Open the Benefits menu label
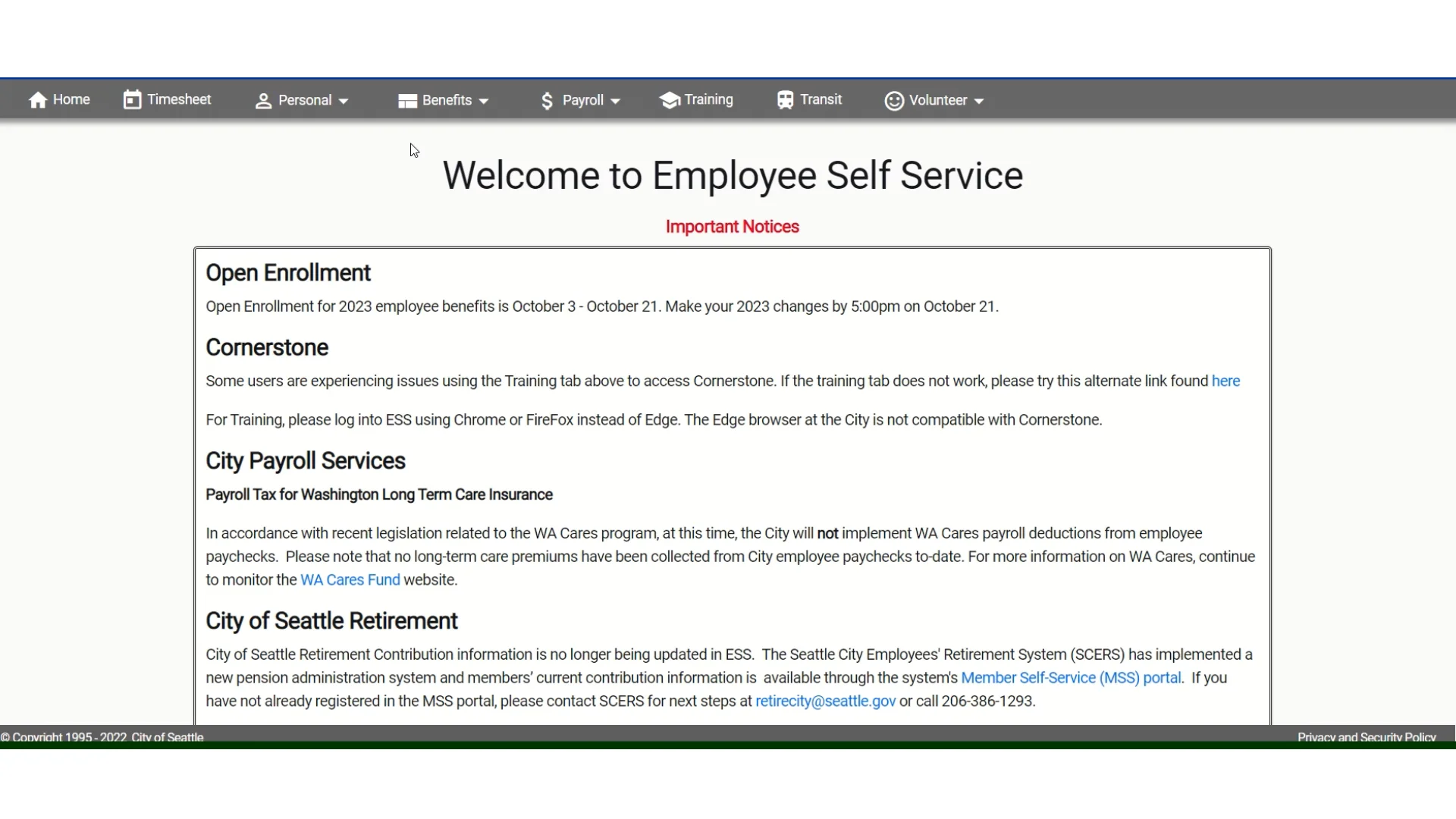Image resolution: width=1456 pixels, height=819 pixels. [447, 100]
